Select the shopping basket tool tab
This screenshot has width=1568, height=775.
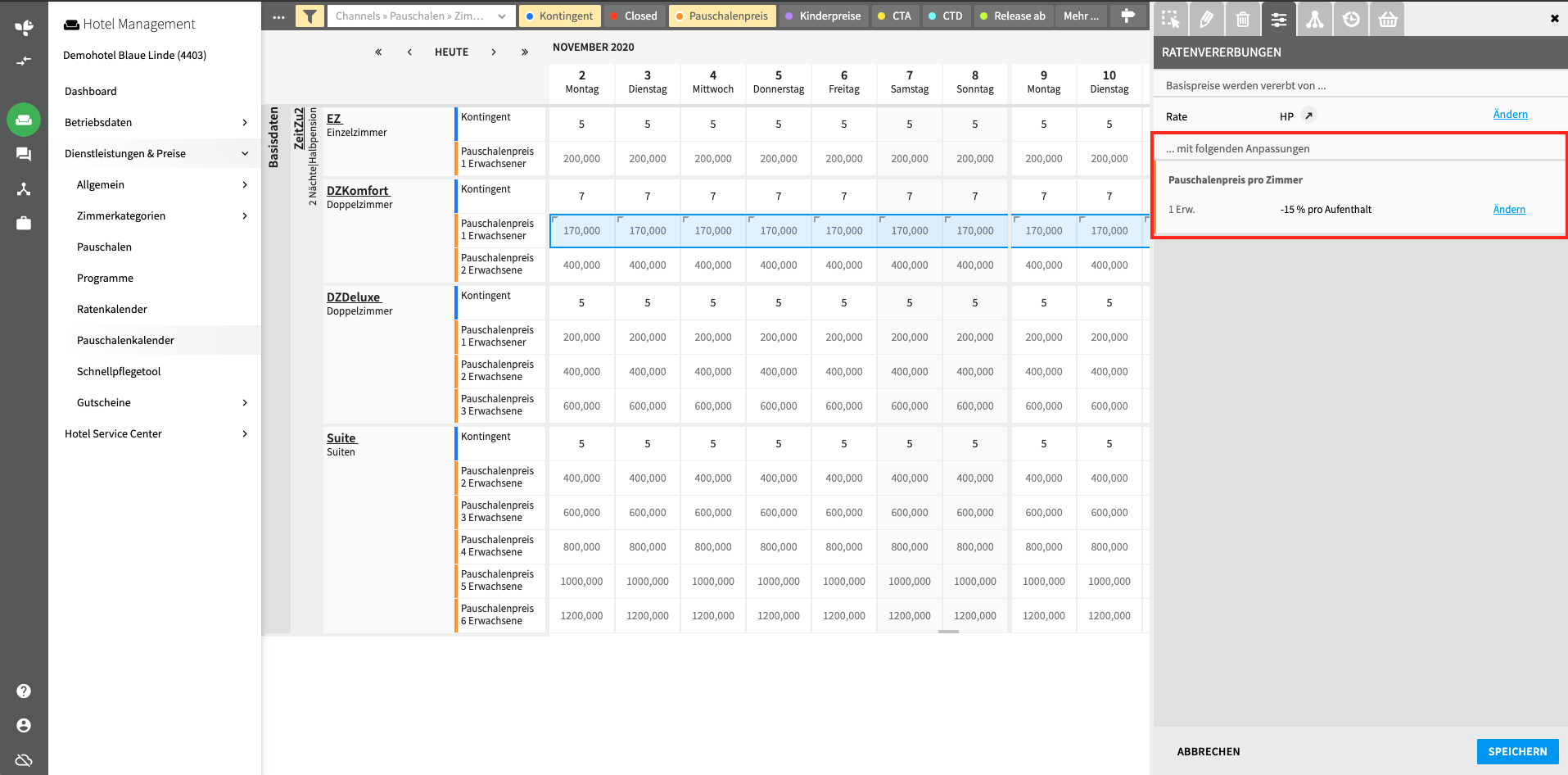(x=1387, y=19)
